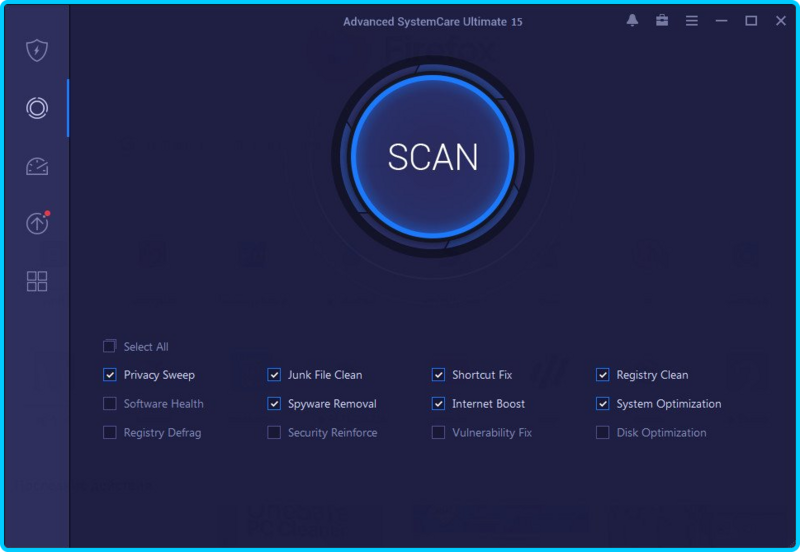The image size is (800, 552).
Task: Maximize the Advanced SystemCare window
Action: 751,20
